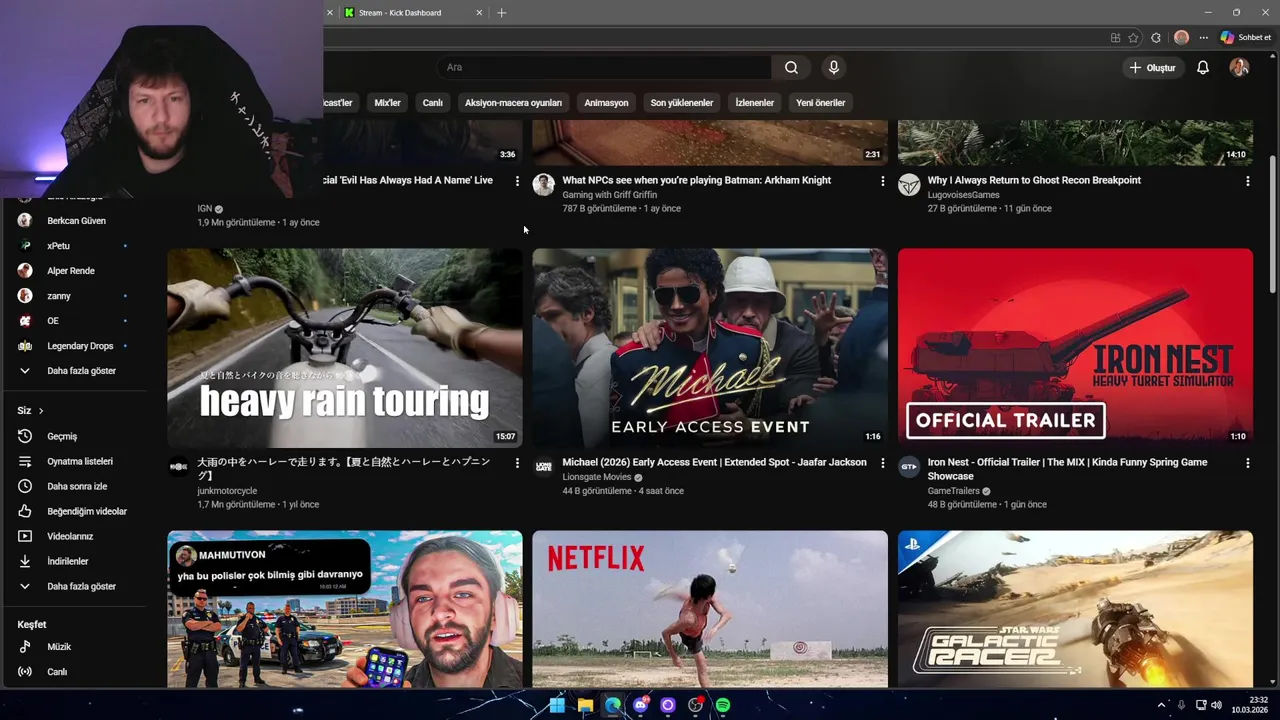Select the İzlenenler filter chip
This screenshot has height=720, width=1280.
(x=755, y=102)
